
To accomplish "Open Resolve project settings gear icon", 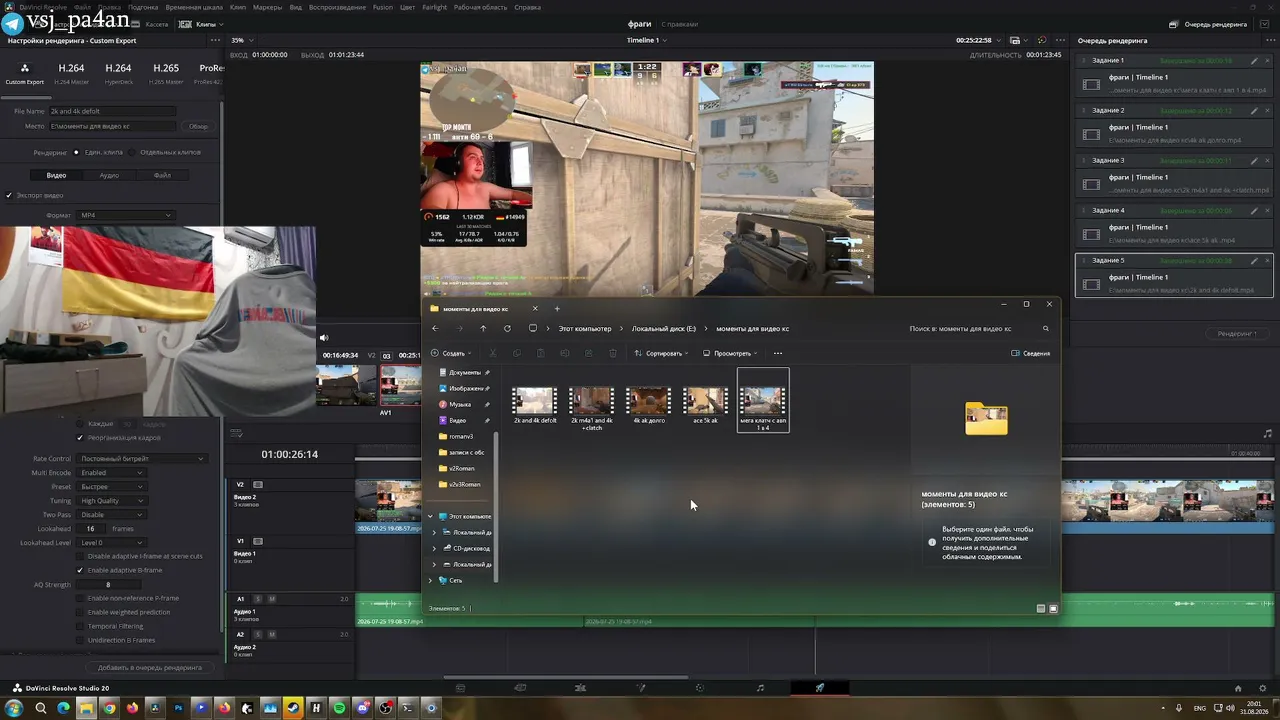I will [x=1264, y=688].
